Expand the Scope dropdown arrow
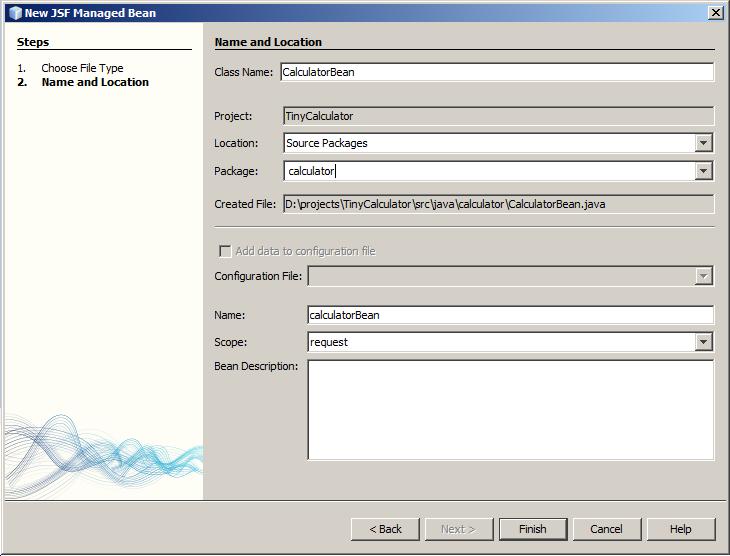 704,342
